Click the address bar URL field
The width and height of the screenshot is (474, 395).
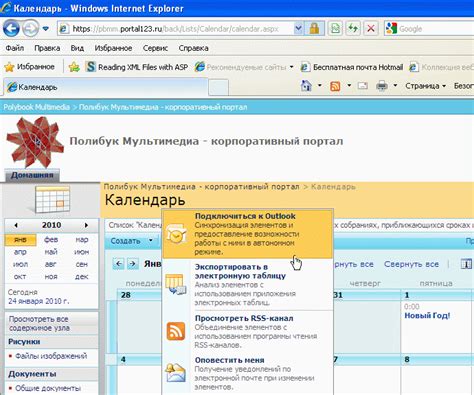point(176,29)
